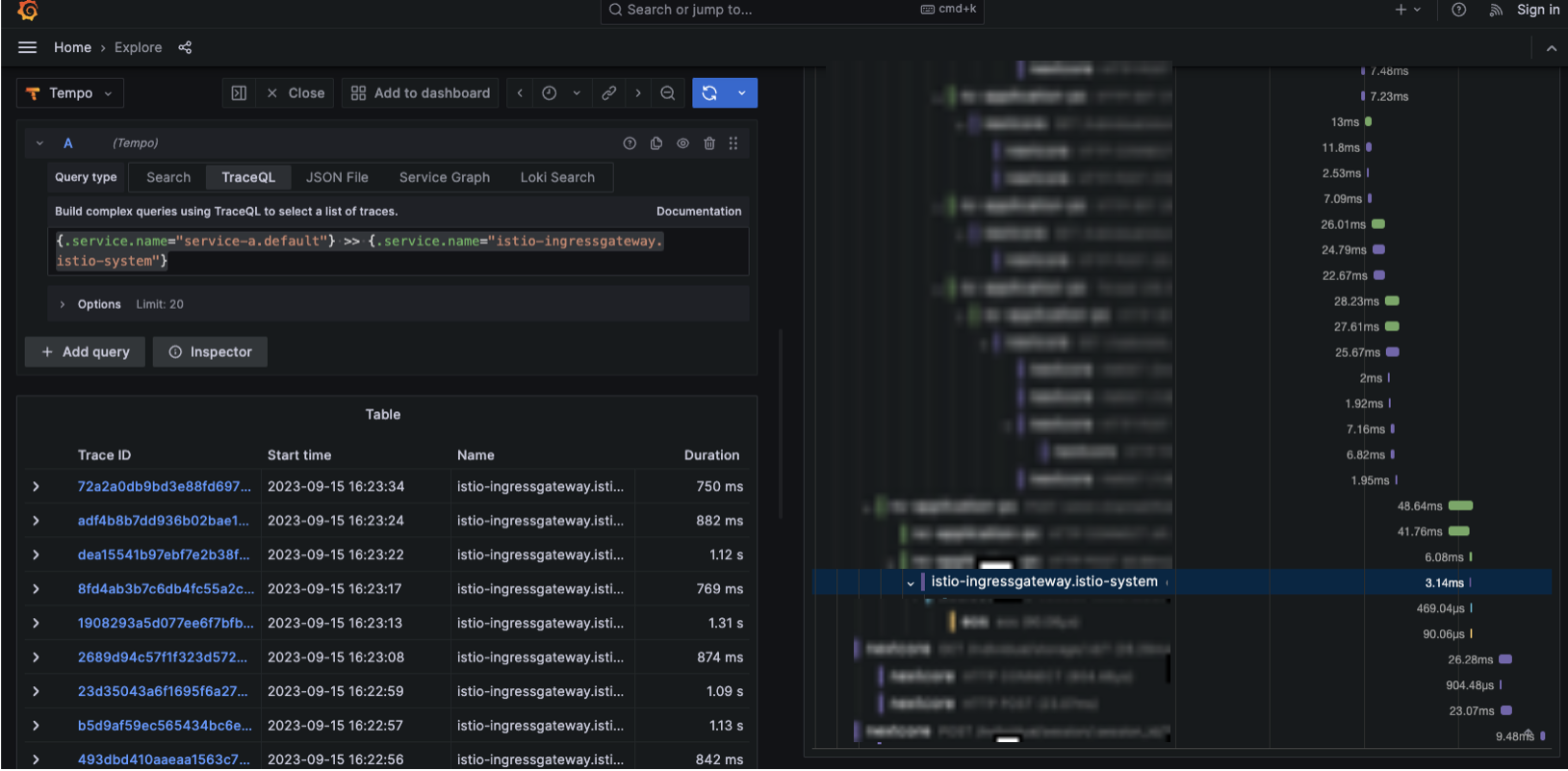Click the zoom out time range icon
This screenshot has height=771, width=1568.
(x=667, y=93)
